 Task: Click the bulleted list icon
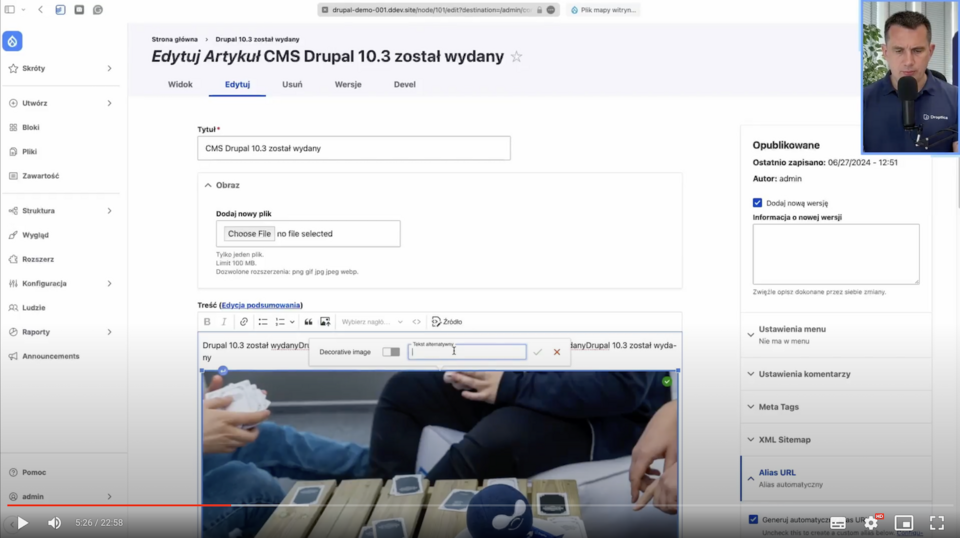[x=263, y=322]
